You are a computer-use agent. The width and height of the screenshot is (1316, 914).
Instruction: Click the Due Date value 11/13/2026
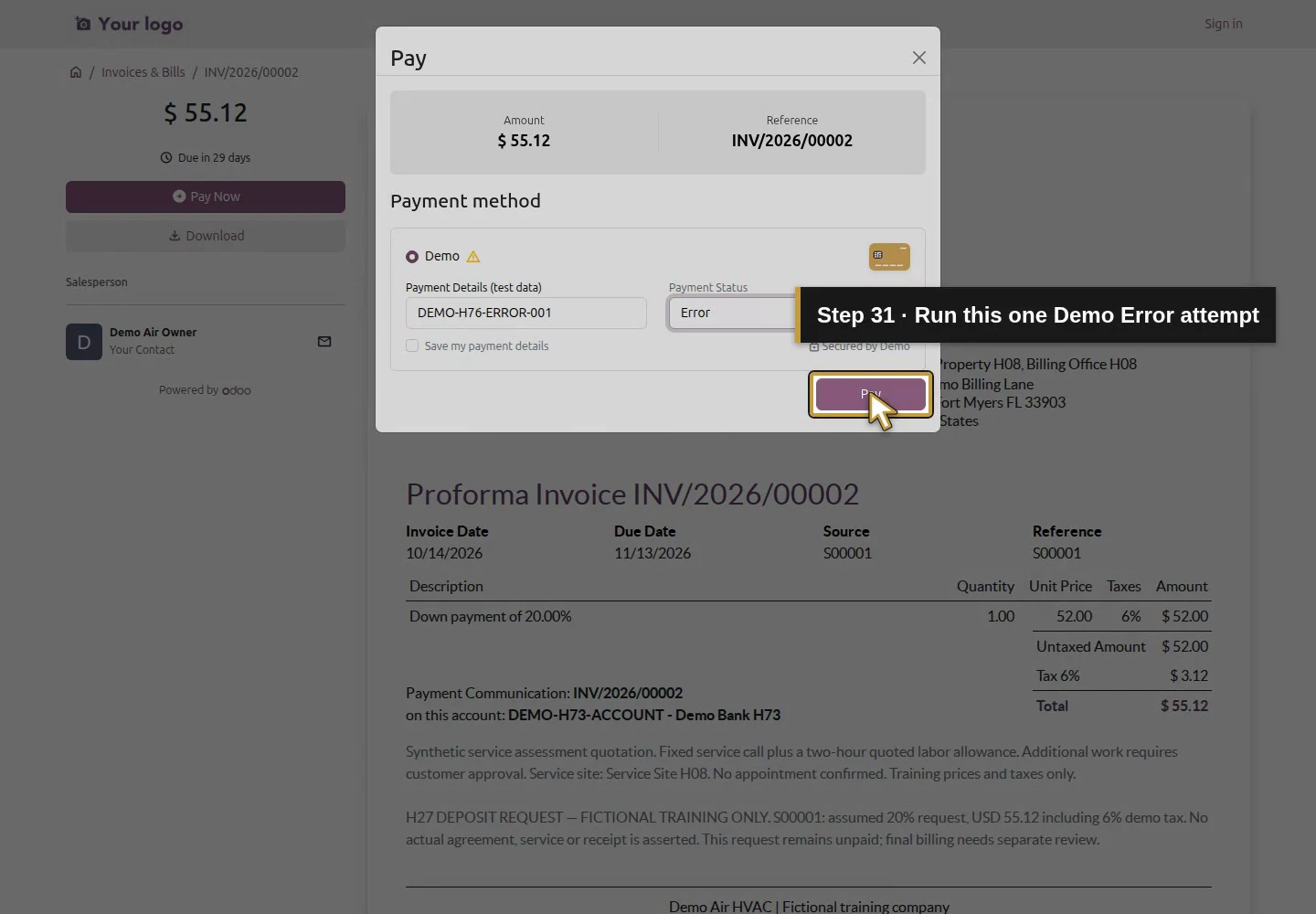[x=653, y=553]
